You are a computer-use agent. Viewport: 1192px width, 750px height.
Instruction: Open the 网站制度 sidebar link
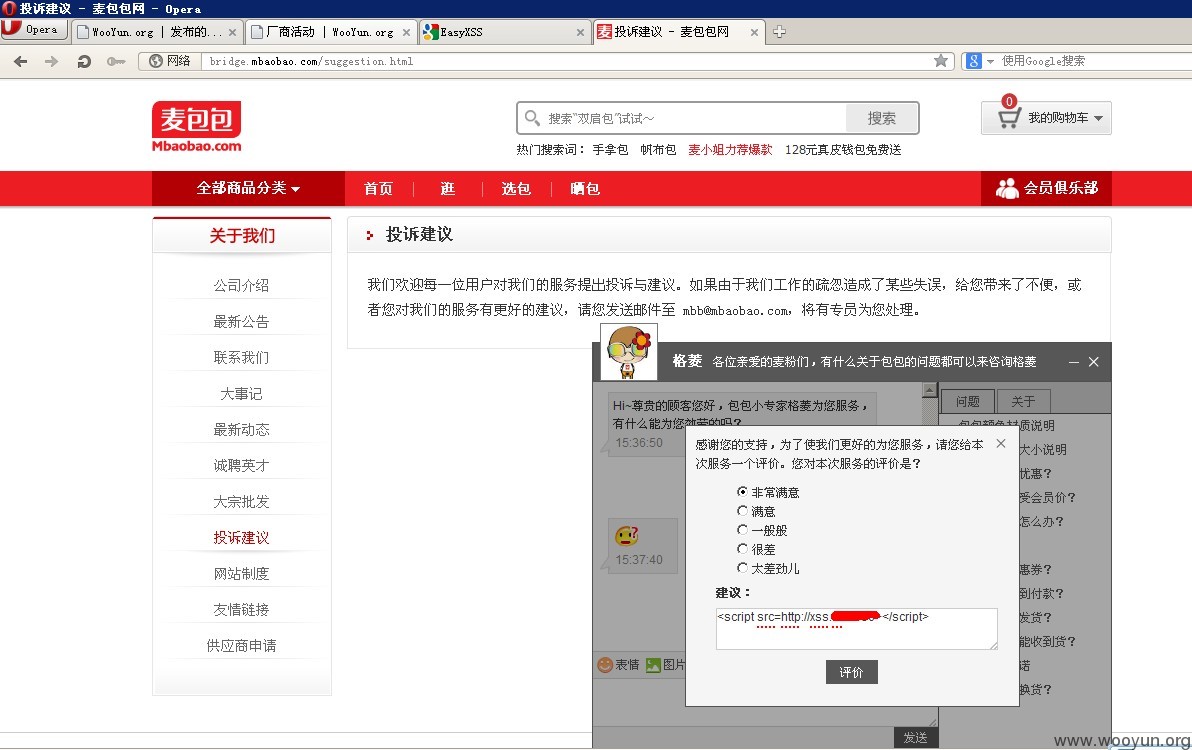point(241,574)
